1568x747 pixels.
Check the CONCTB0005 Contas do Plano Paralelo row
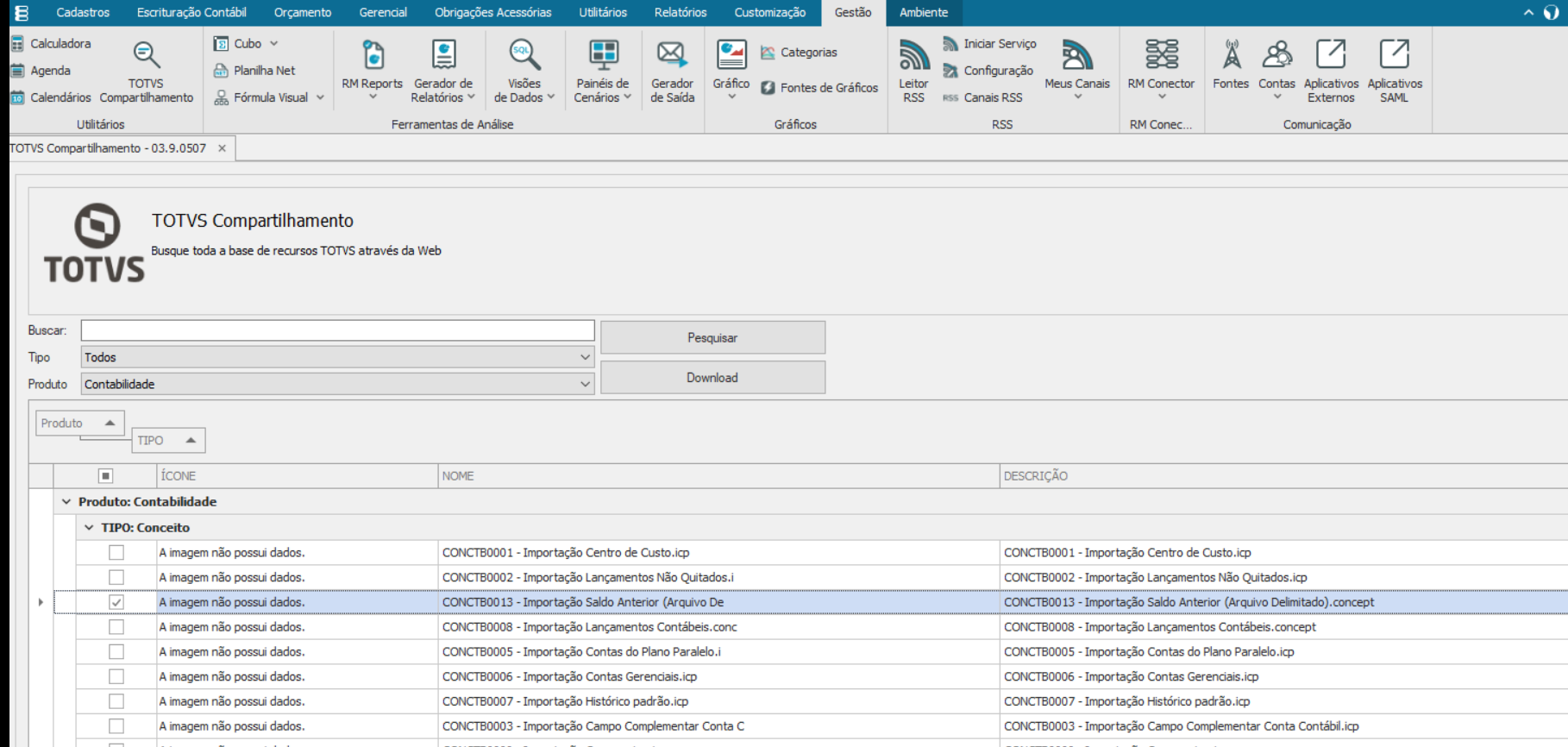116,652
